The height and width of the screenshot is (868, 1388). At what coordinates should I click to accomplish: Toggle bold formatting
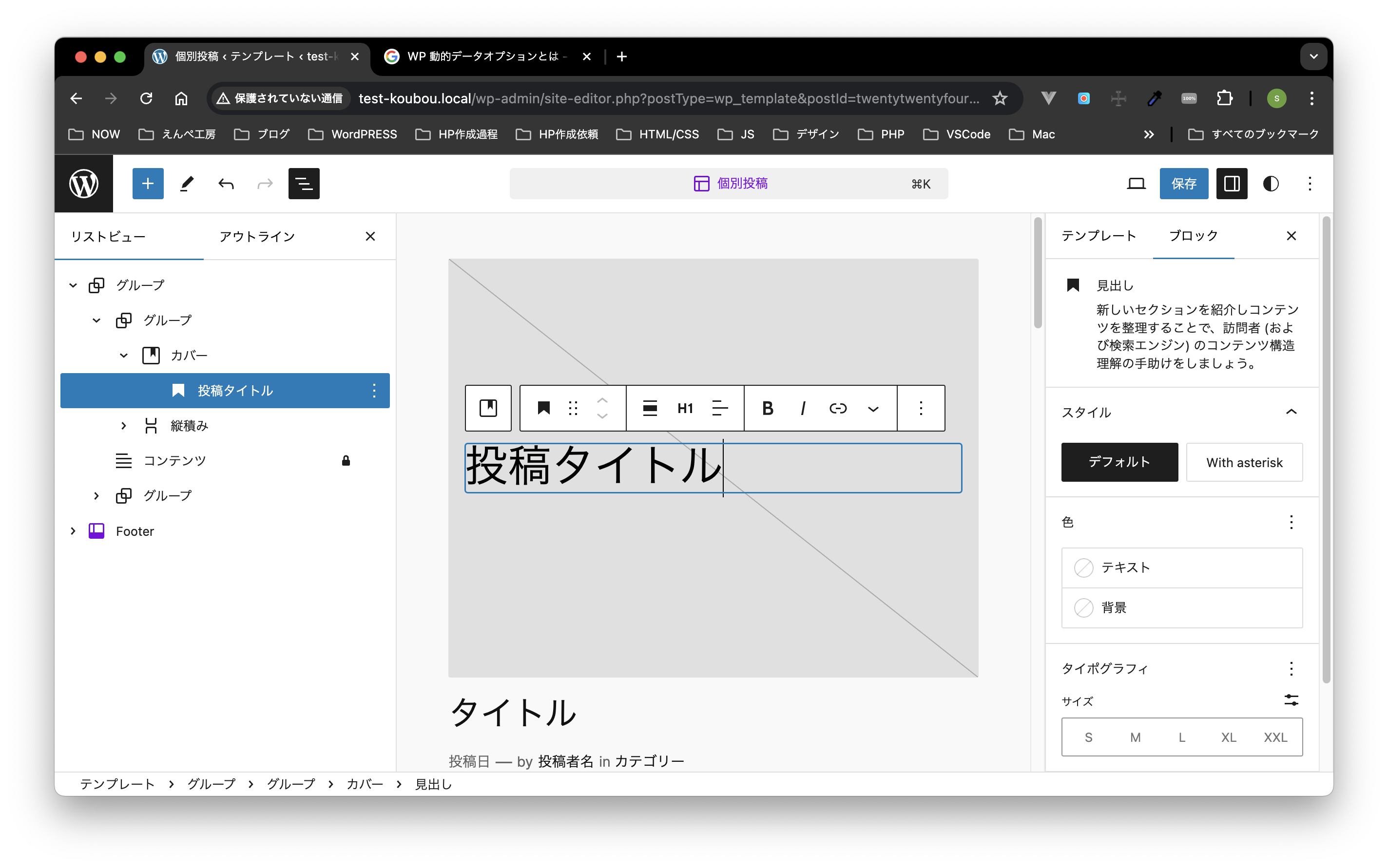768,408
